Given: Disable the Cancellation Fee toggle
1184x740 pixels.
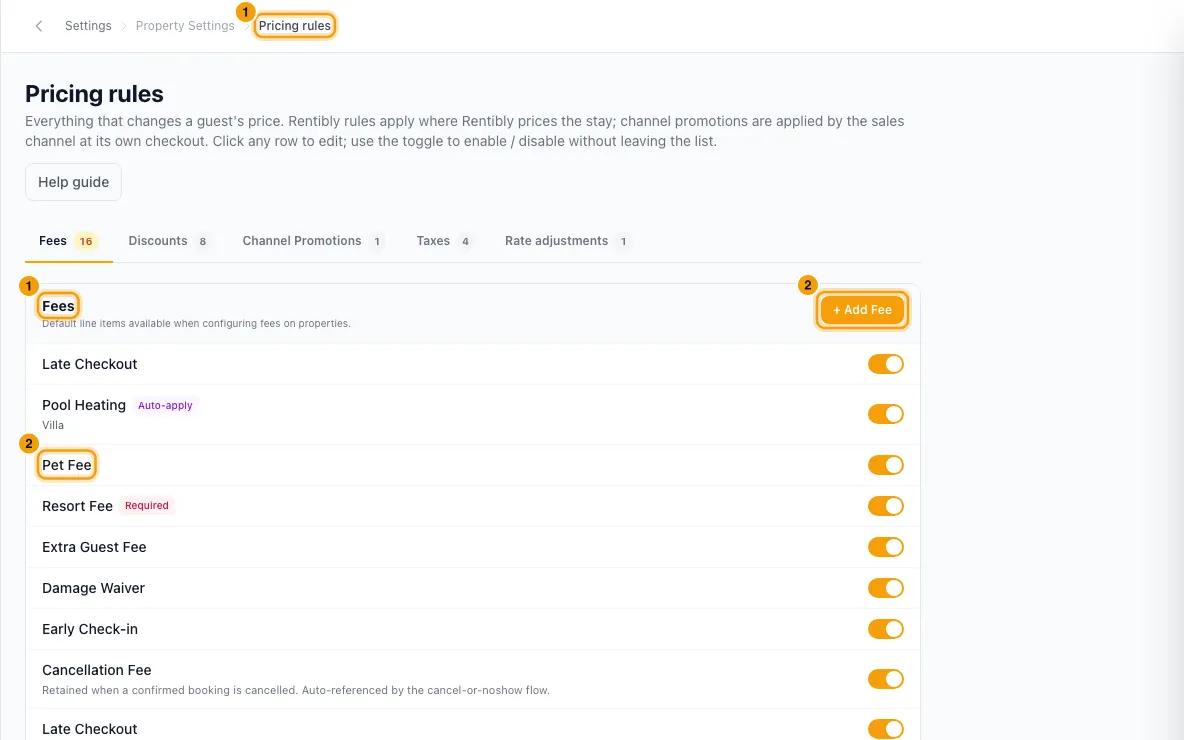Looking at the screenshot, I should [x=885, y=679].
